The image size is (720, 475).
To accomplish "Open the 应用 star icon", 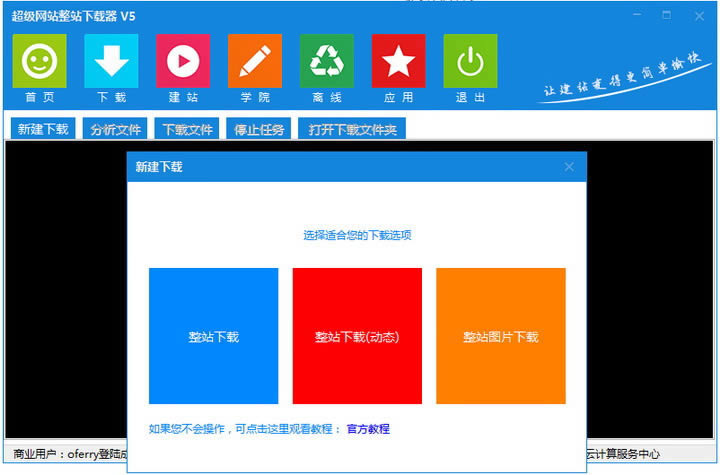I will coord(399,61).
